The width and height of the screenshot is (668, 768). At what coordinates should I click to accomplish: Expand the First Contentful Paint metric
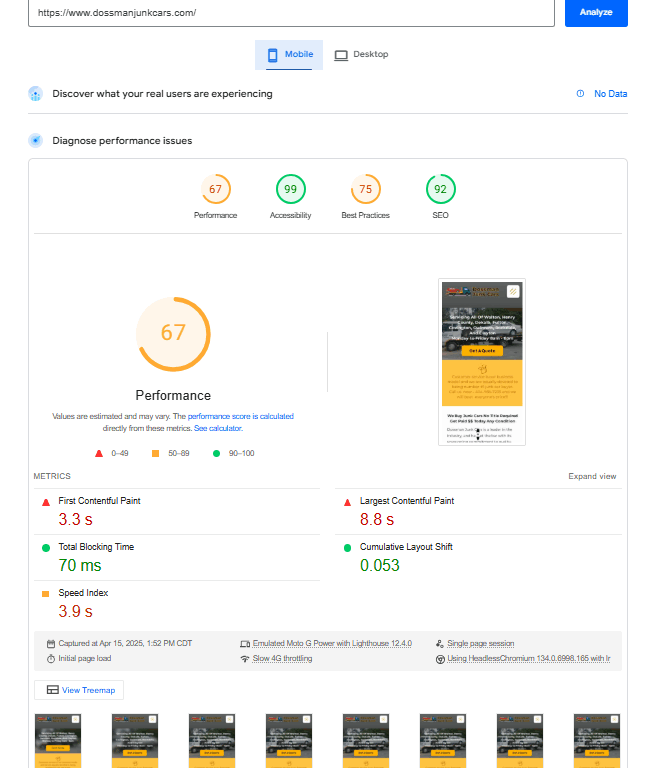coord(100,501)
